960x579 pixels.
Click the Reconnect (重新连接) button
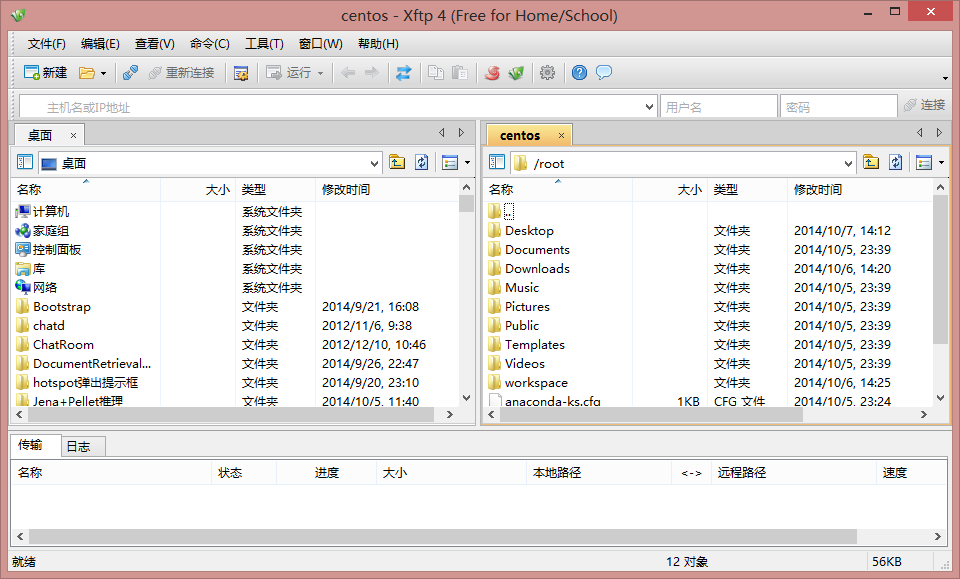coord(182,73)
